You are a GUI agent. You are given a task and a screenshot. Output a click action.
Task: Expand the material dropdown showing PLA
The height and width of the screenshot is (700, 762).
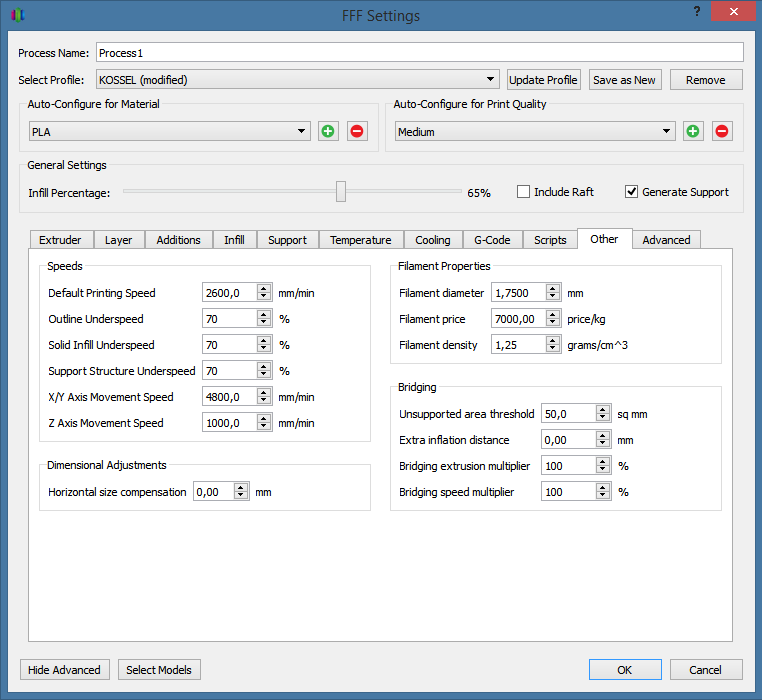coord(170,131)
